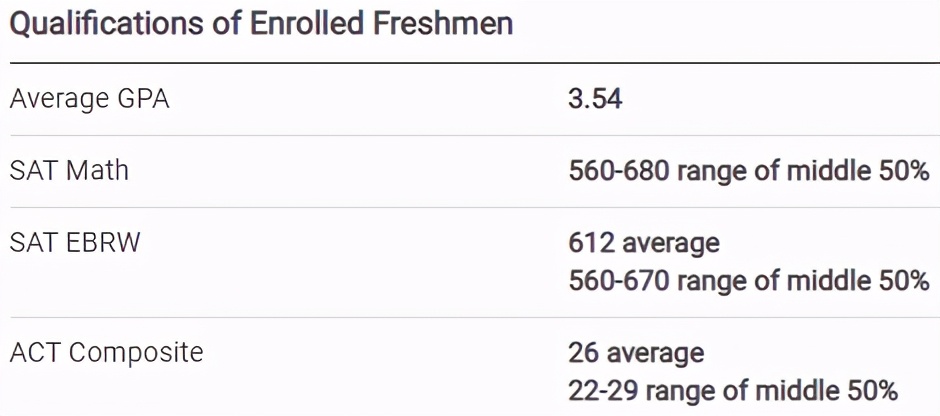Click the "560-670 range of middle 50%" text
The image size is (940, 416).
click(x=749, y=281)
